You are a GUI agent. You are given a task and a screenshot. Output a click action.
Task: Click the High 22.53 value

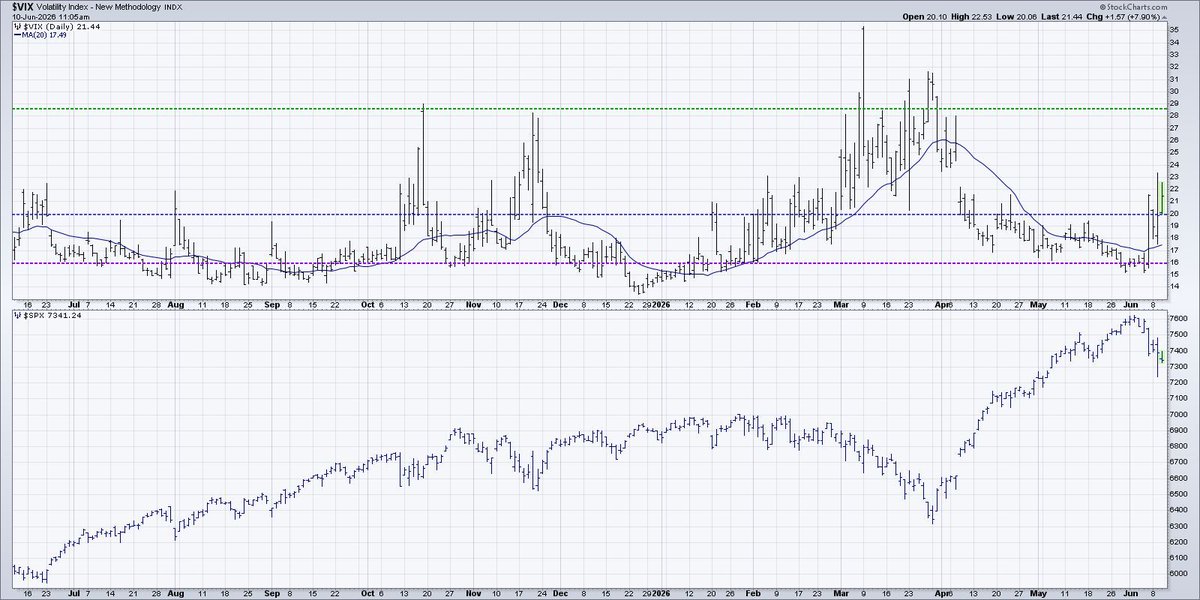click(980, 16)
